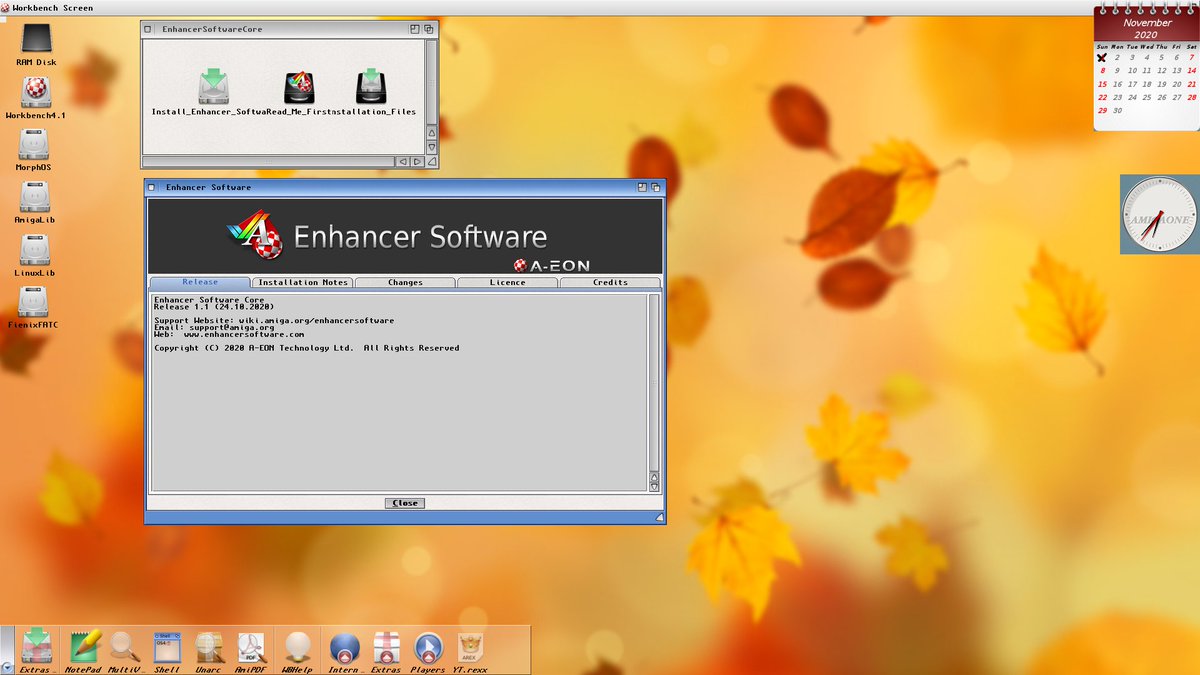1200x675 pixels.
Task: Click the 'Release 1.1 (24.10.2020)' text
Action: coord(214,306)
